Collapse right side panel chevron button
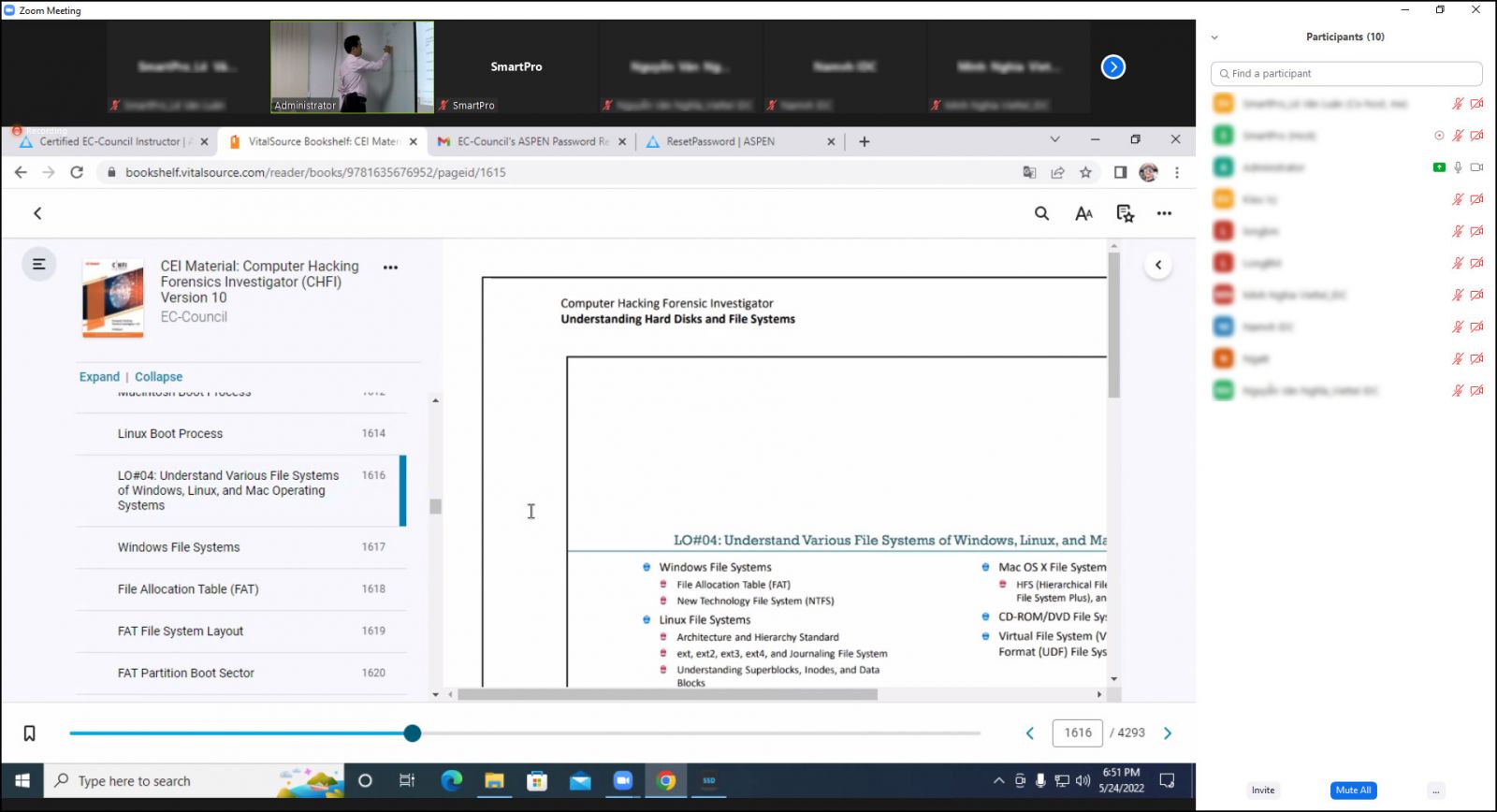1497x812 pixels. pos(1158,265)
